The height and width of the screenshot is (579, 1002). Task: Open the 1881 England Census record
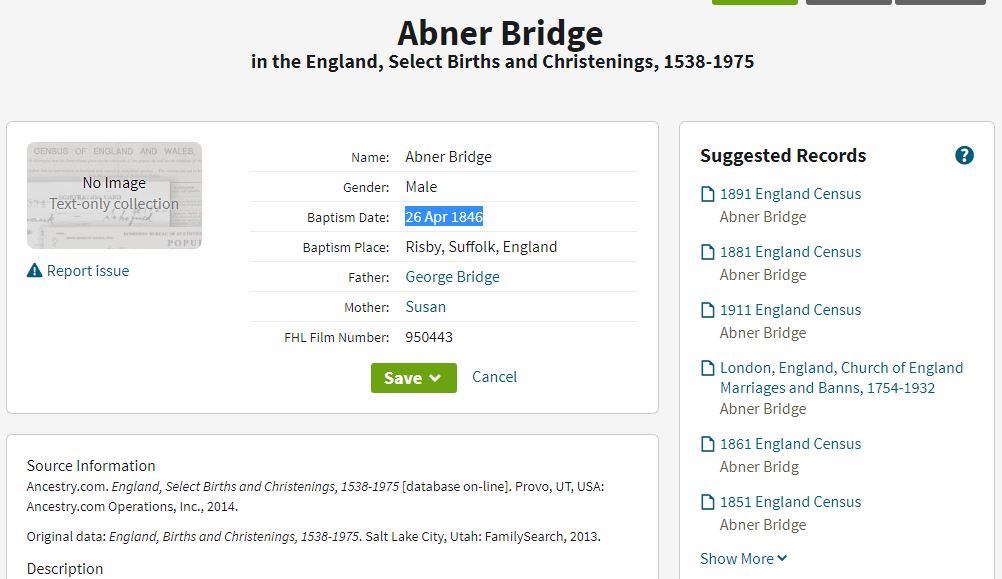(x=790, y=252)
